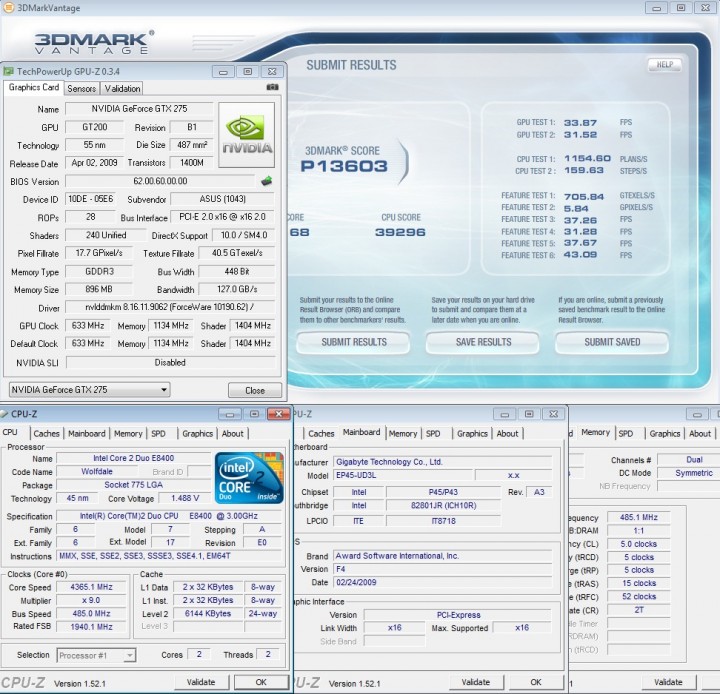Click the Core Speed value 4365.1 MHz
This screenshot has width=720, height=694.
point(91,587)
